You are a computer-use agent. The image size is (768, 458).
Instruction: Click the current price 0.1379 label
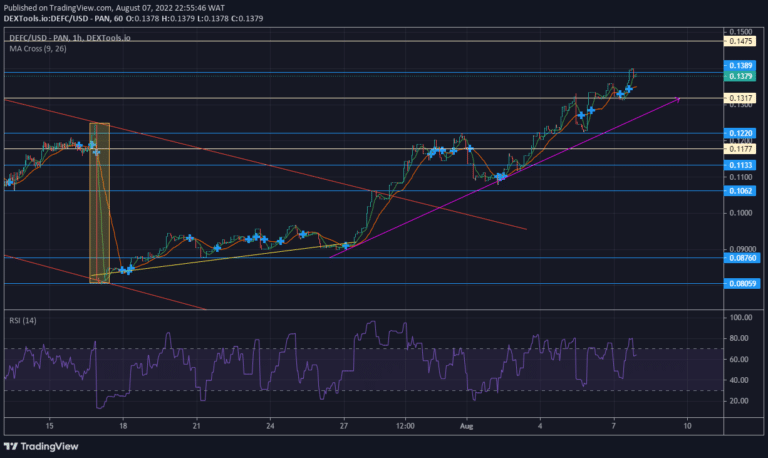740,76
